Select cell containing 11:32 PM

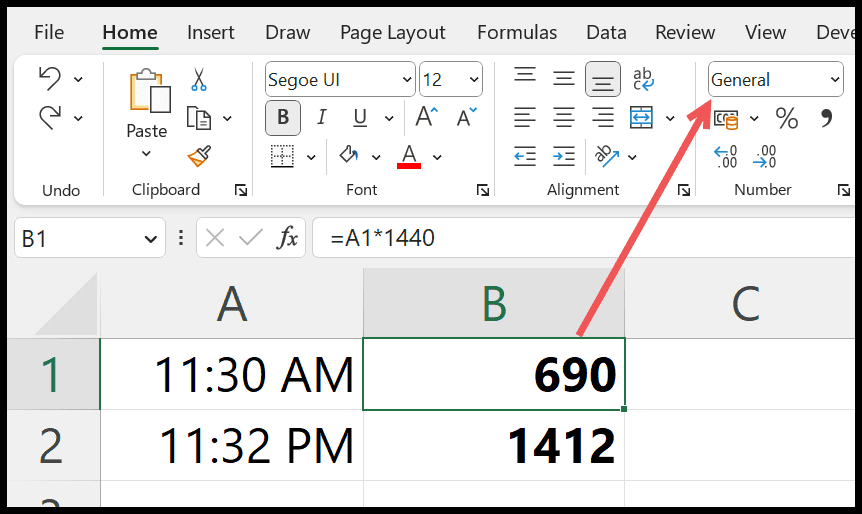point(231,445)
